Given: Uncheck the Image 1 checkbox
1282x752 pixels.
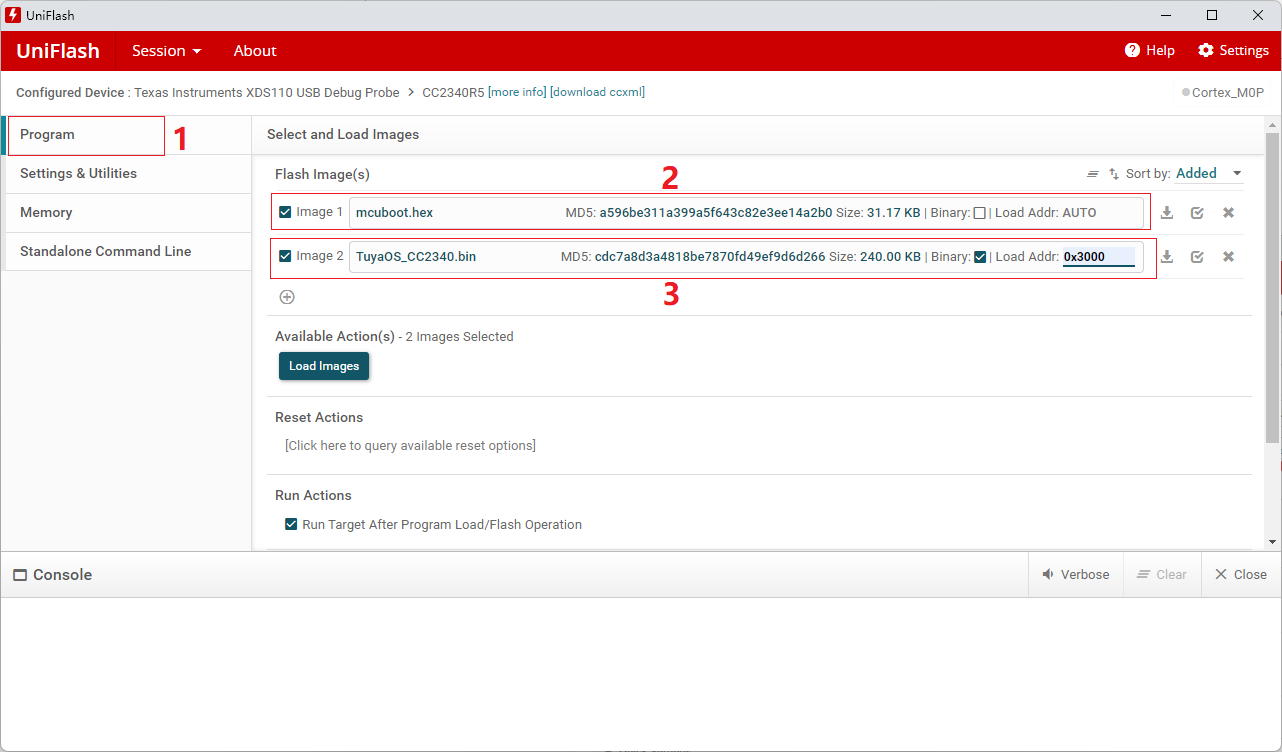Looking at the screenshot, I should pos(286,212).
